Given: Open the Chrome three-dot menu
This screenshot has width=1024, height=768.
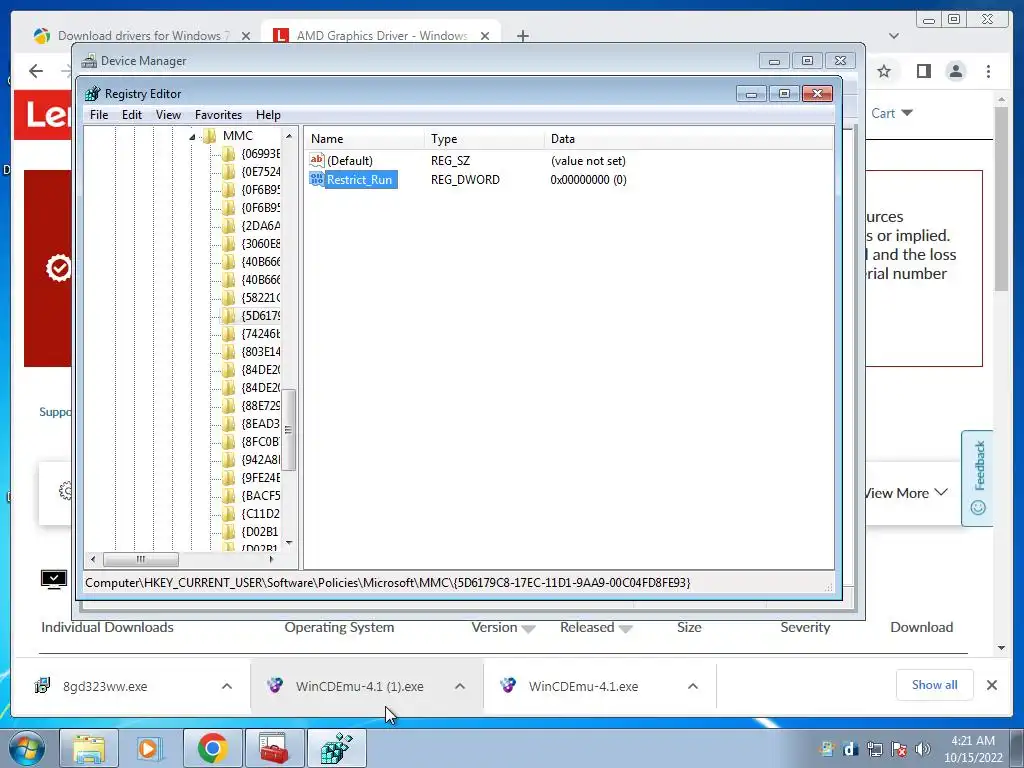Looking at the screenshot, I should pyautogui.click(x=988, y=71).
